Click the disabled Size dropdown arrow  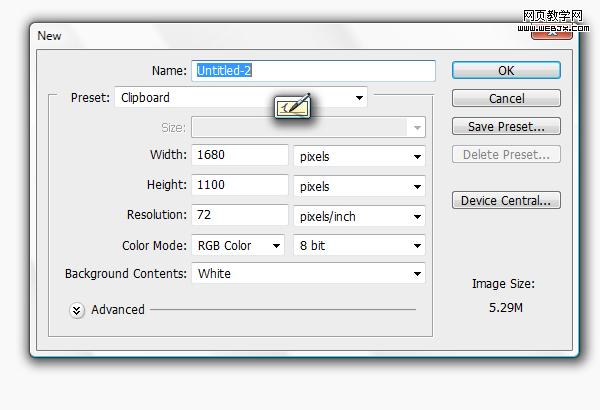[x=417, y=127]
